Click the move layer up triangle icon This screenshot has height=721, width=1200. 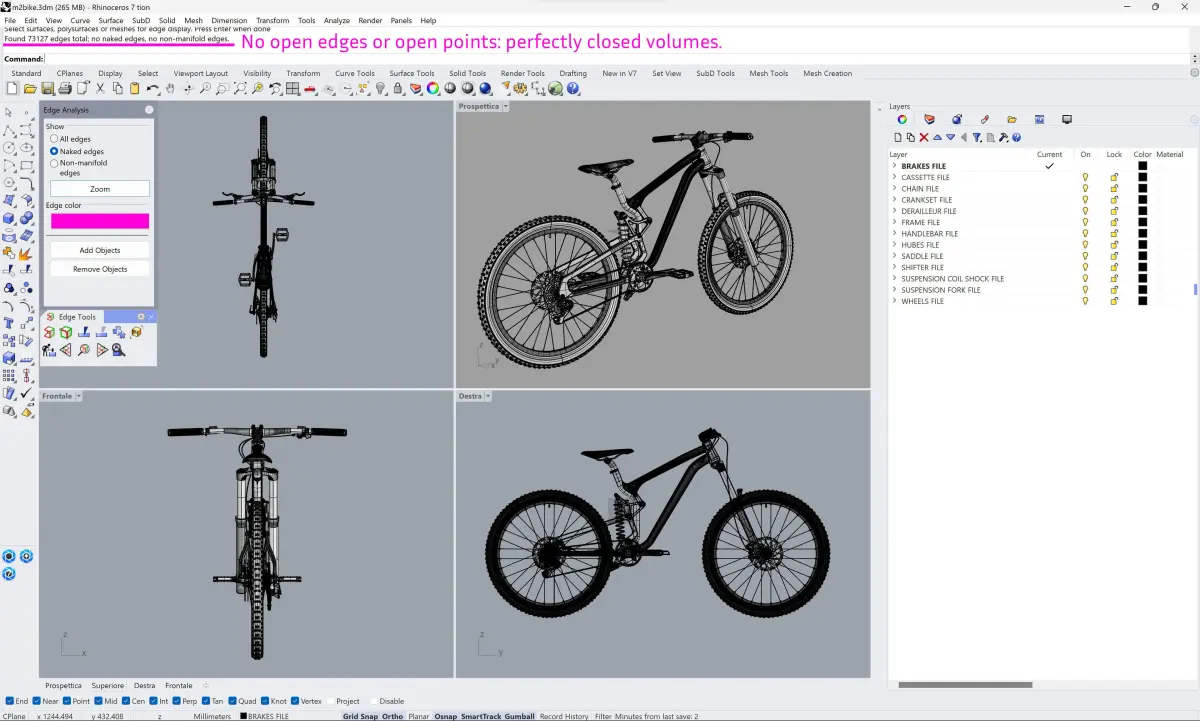pyautogui.click(x=937, y=137)
